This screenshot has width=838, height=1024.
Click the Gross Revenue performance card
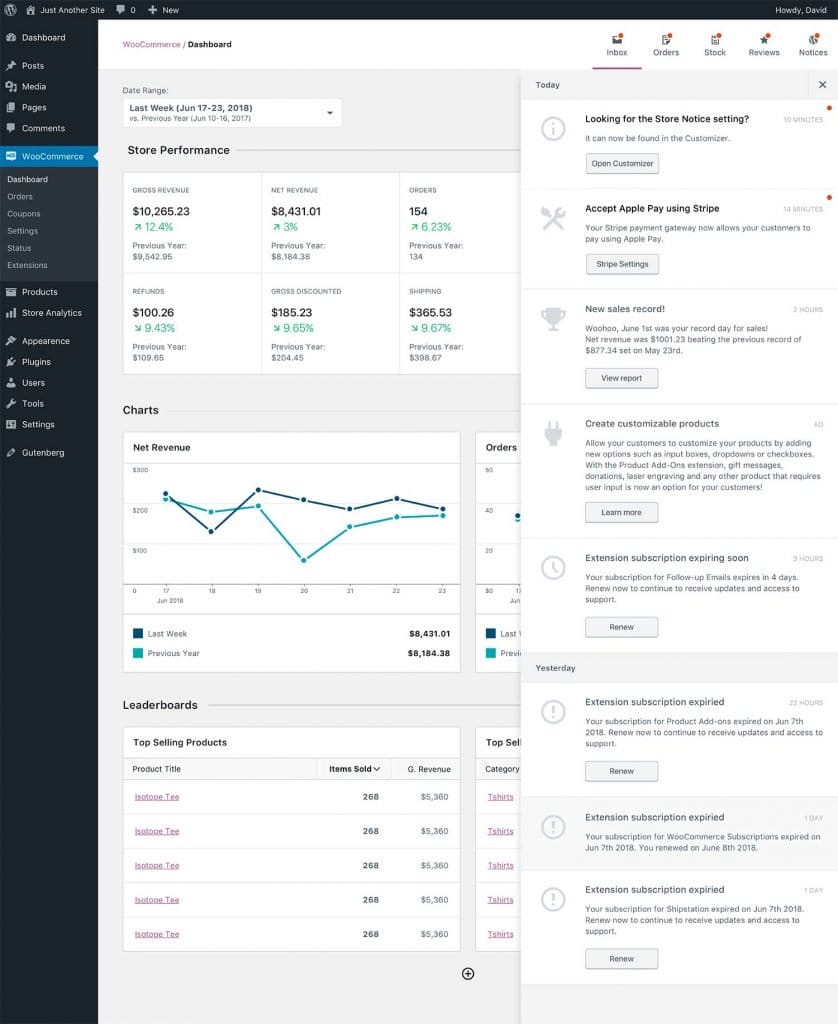click(192, 224)
